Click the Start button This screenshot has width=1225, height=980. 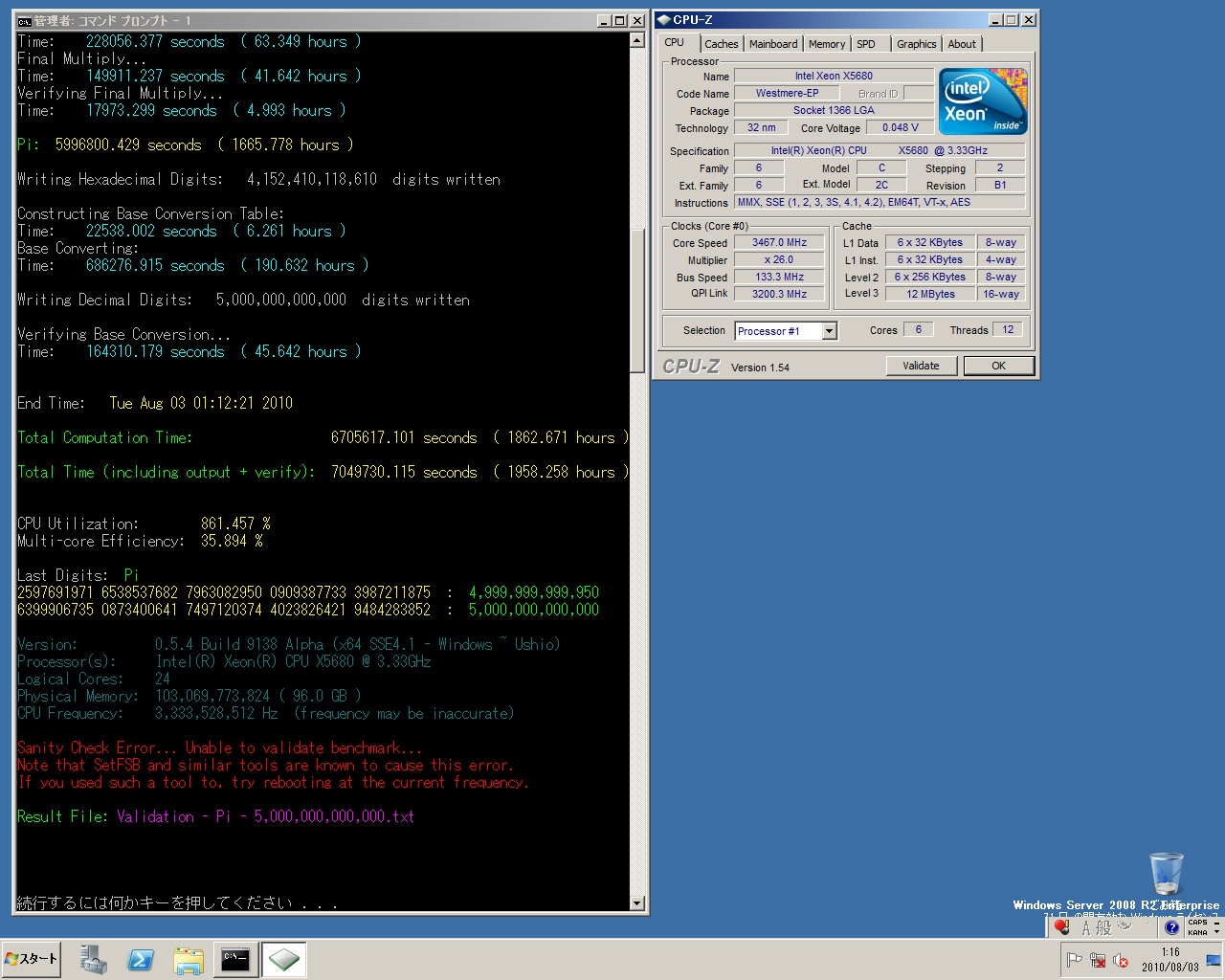coord(32,959)
